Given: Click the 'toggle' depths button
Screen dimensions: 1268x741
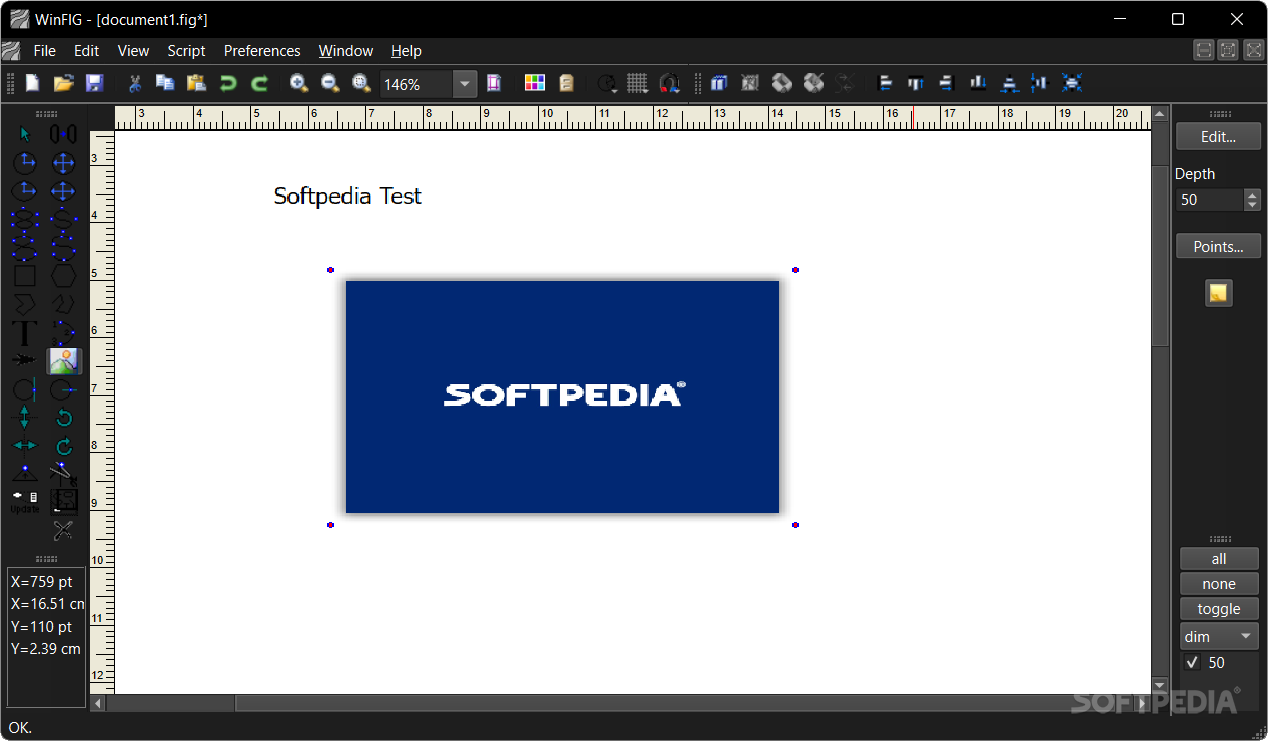Looking at the screenshot, I should pos(1218,609).
